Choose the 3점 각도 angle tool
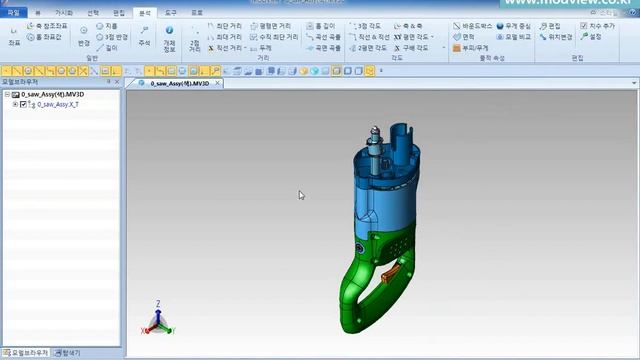The width and height of the screenshot is (640, 360). (365, 26)
